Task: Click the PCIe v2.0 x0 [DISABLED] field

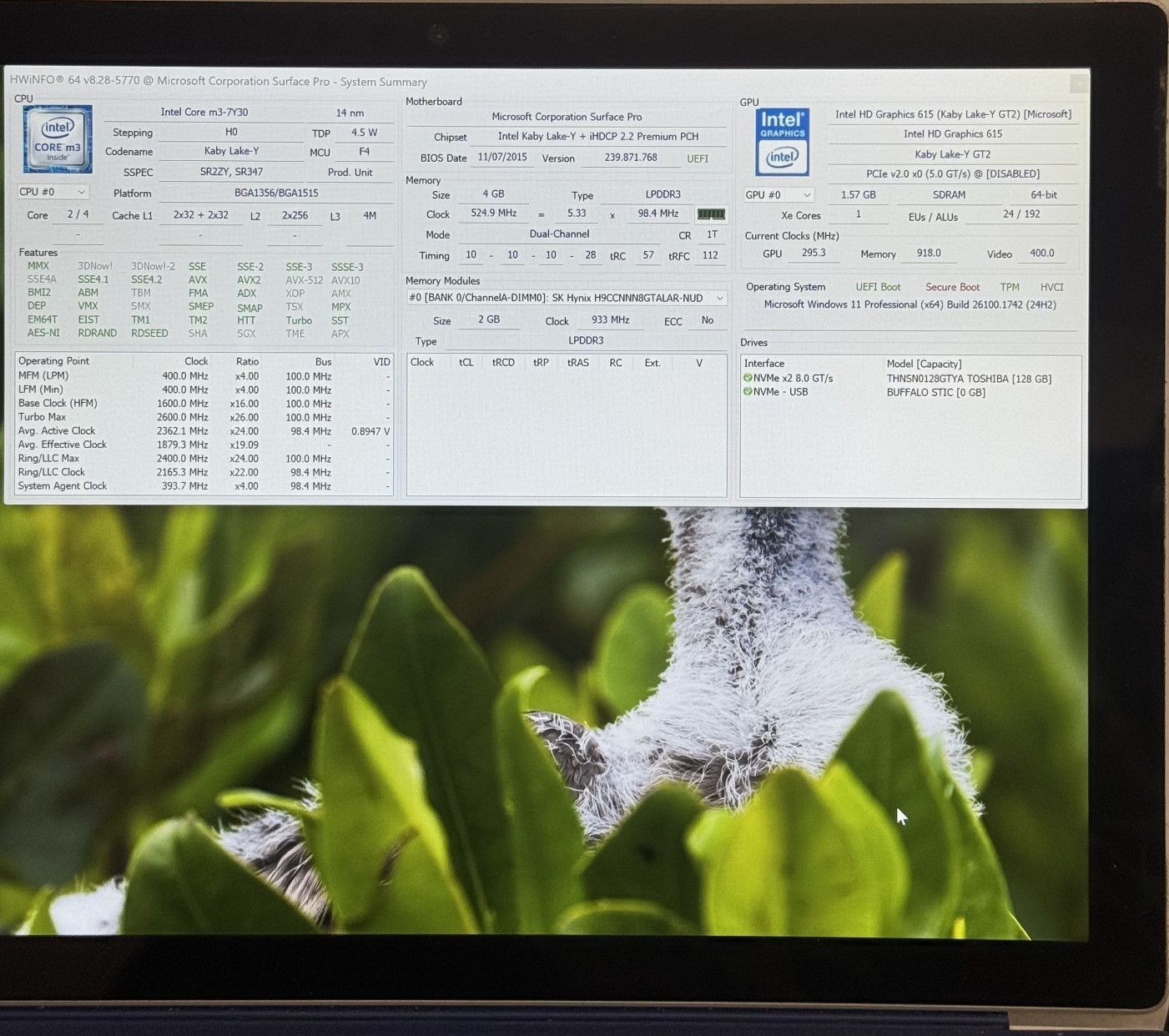Action: (953, 174)
